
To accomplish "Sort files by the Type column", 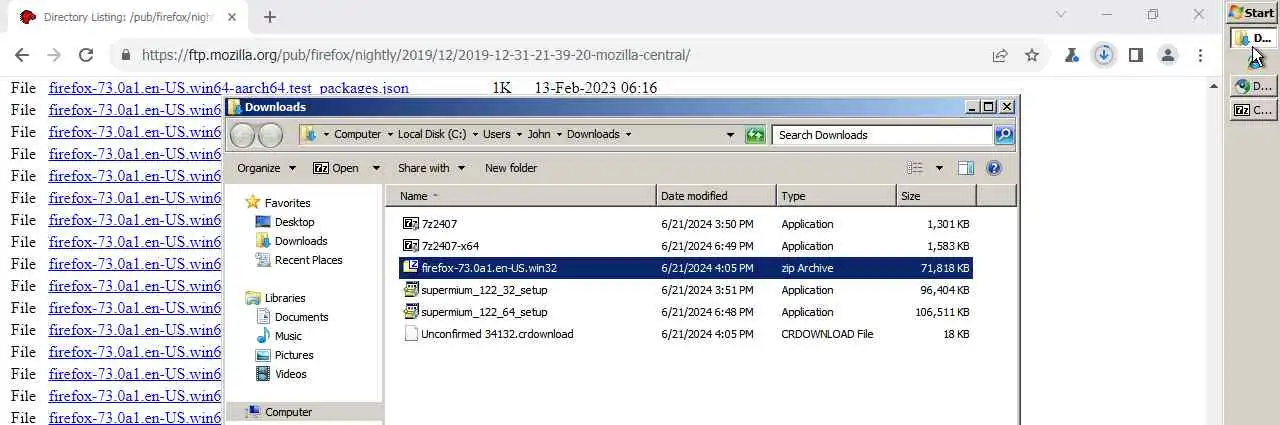I will click(836, 196).
